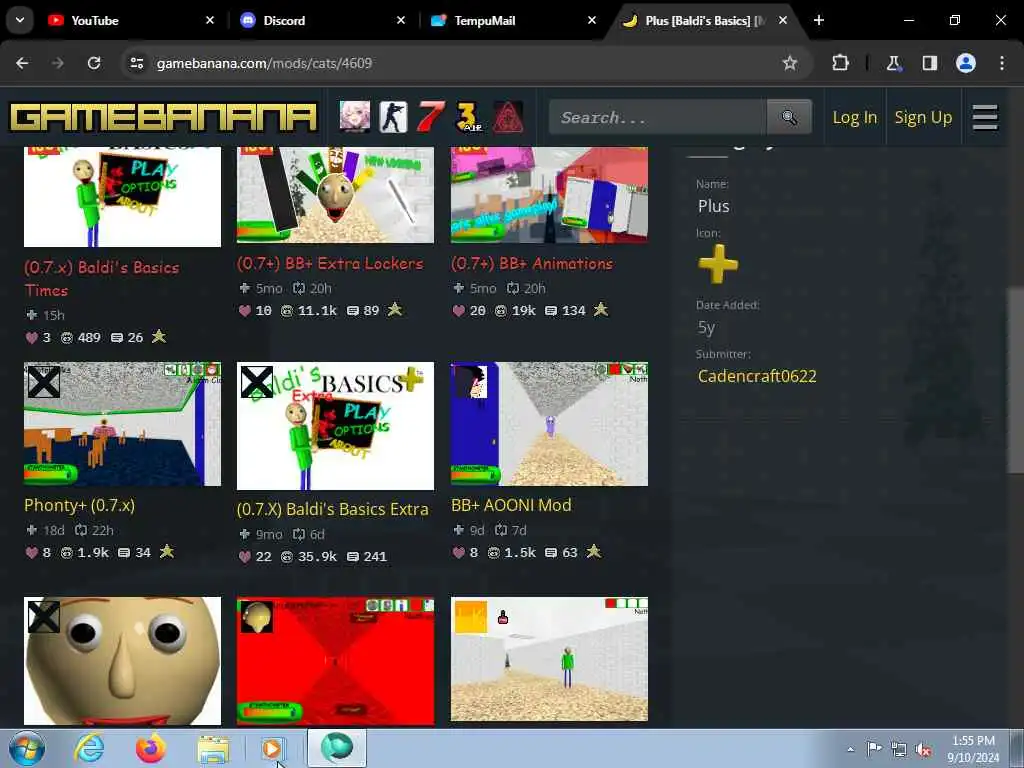
Task: Click the featured star on BB+ Animations
Action: pyautogui.click(x=600, y=310)
